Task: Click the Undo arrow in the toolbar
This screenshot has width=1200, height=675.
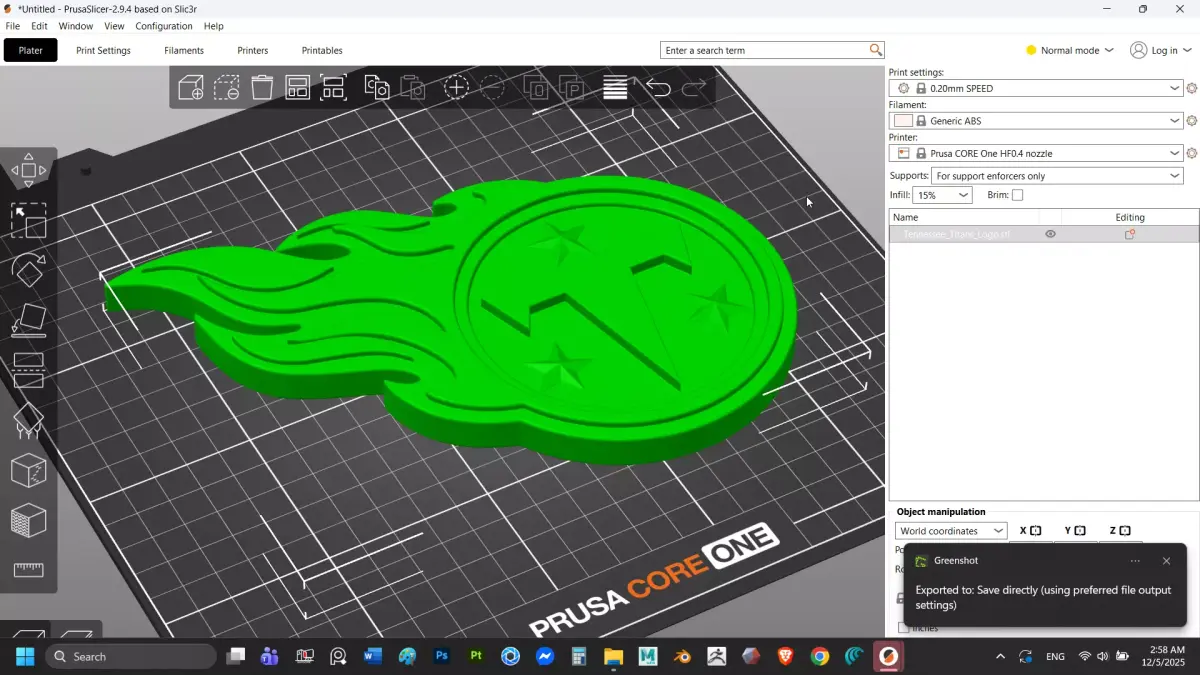Action: (658, 88)
